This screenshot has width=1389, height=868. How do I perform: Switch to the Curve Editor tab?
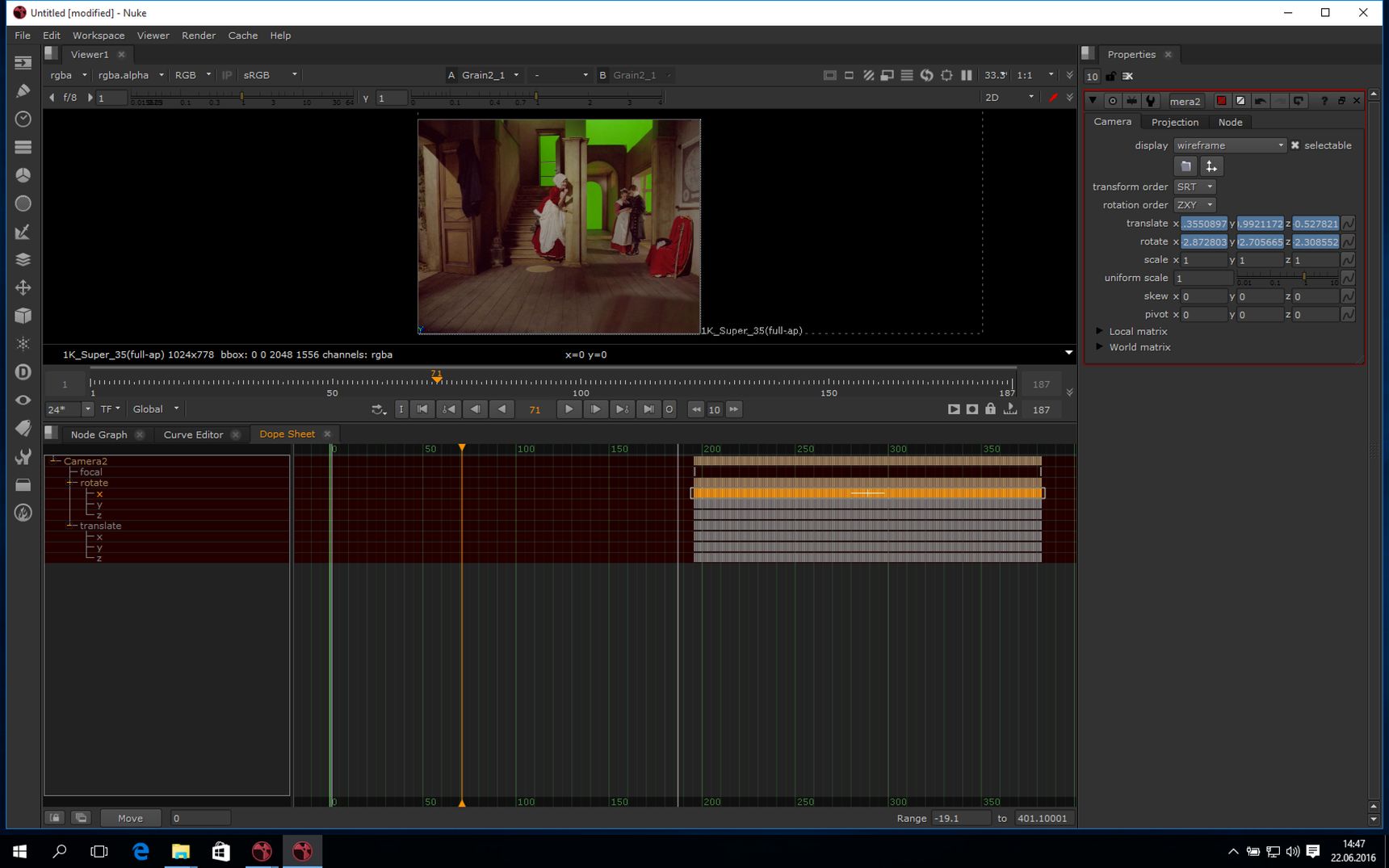click(x=193, y=434)
